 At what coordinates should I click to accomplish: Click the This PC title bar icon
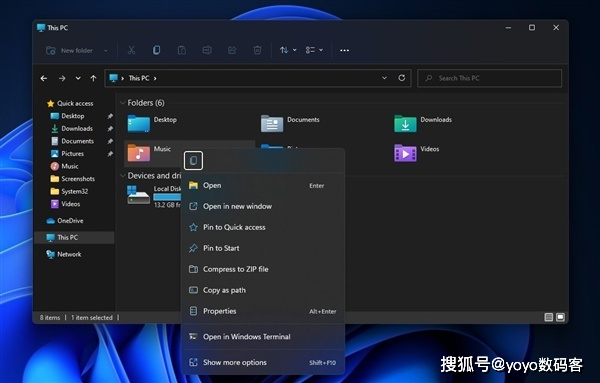coord(41,28)
